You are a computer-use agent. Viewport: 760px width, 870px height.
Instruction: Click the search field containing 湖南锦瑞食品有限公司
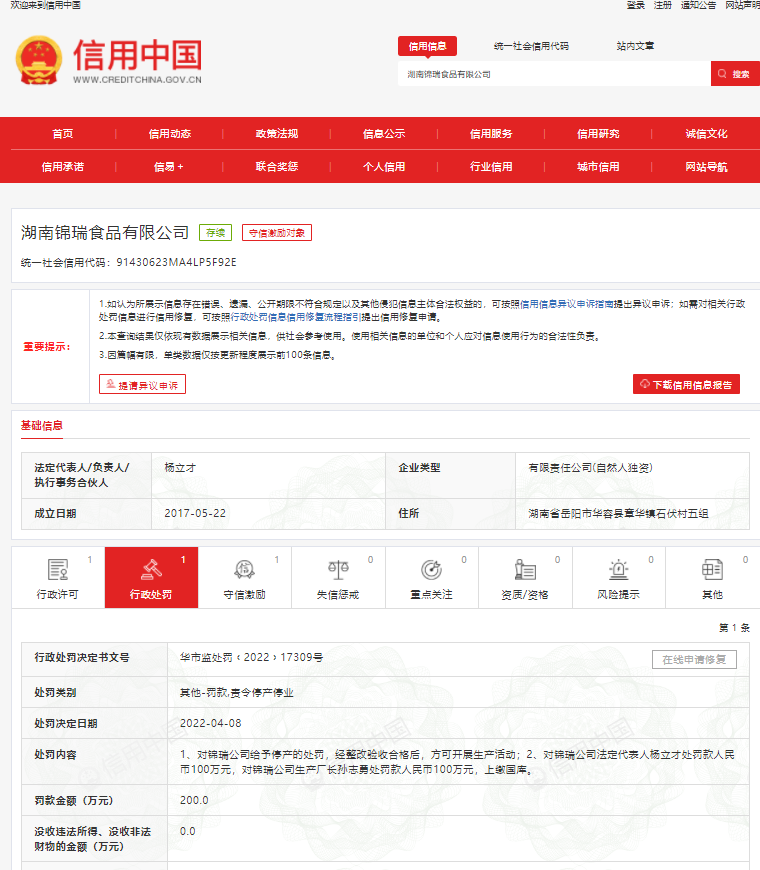click(554, 74)
